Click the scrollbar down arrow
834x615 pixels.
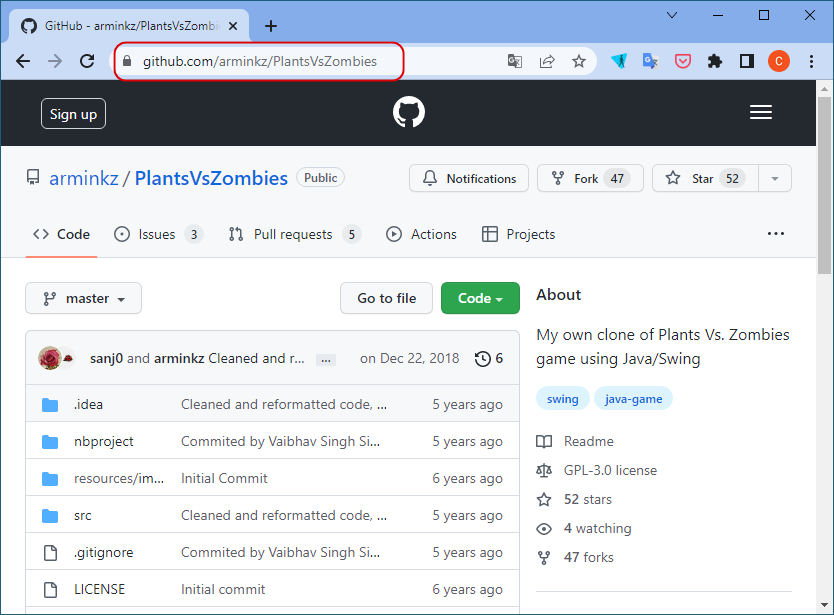tap(824, 605)
